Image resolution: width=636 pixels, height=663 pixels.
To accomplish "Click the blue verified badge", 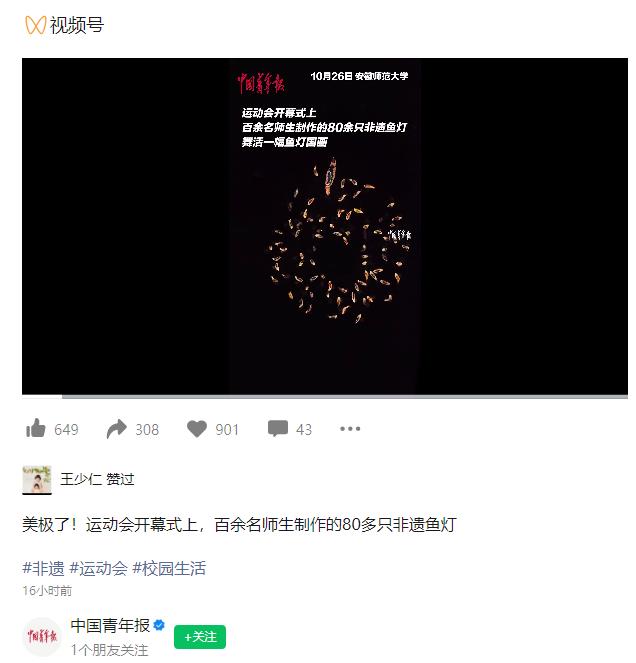I will (x=159, y=625).
